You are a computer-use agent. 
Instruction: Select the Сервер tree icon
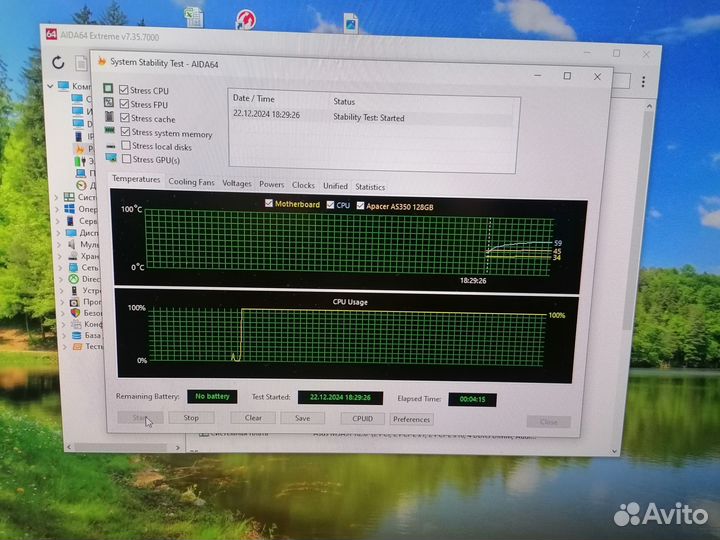(x=70, y=221)
